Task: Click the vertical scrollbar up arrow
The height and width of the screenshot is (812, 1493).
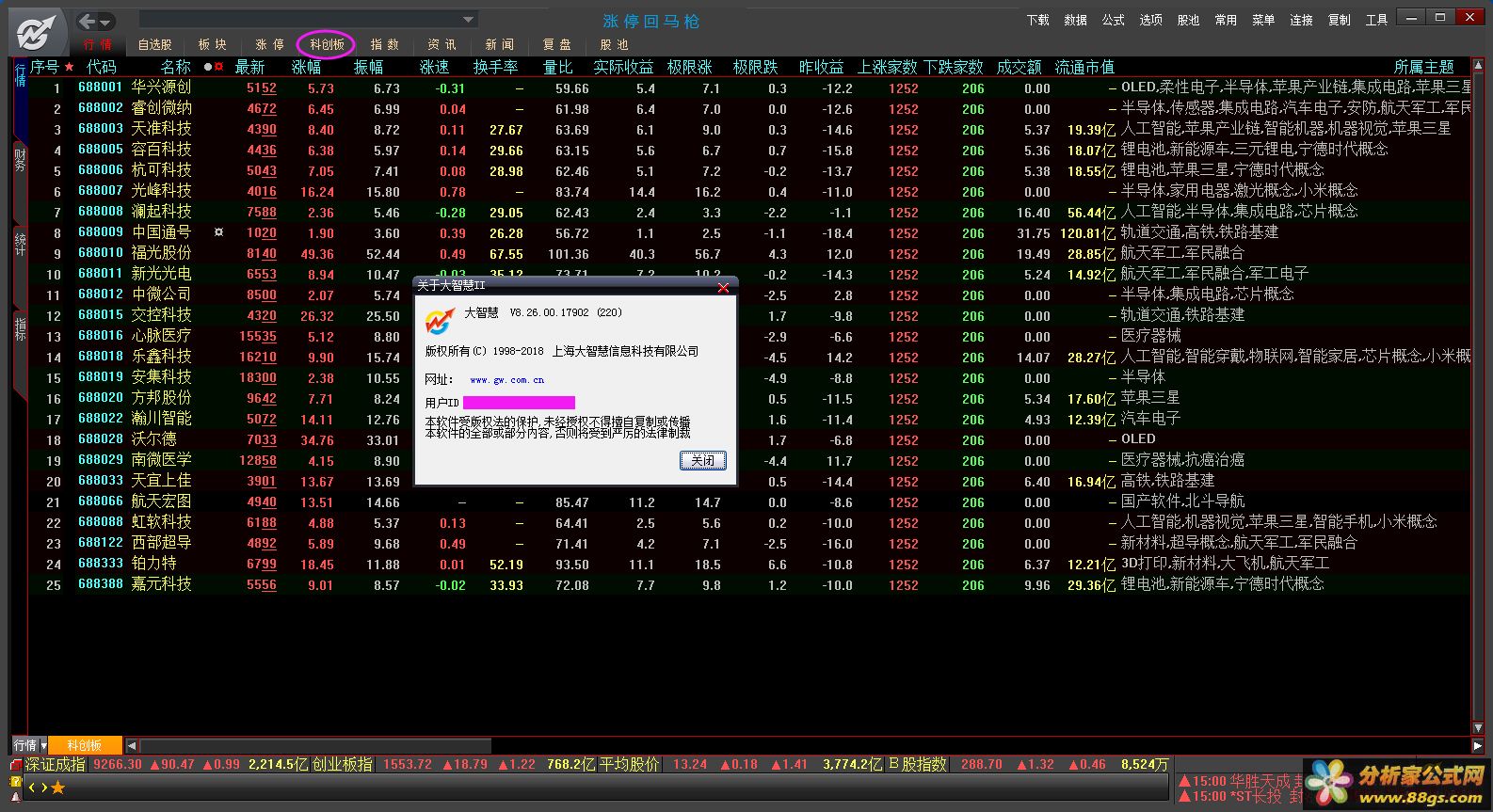Action: pyautogui.click(x=1478, y=66)
